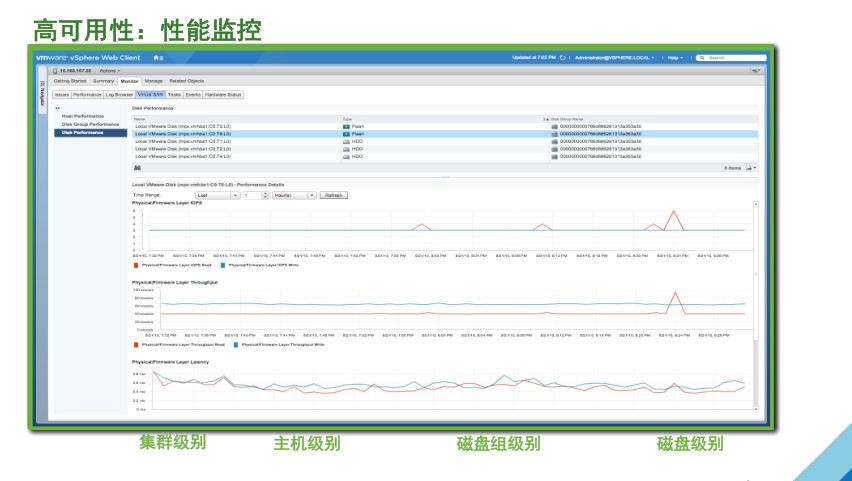Expand the Administrator@VSPHERE.LOCAL user menu

click(x=614, y=58)
